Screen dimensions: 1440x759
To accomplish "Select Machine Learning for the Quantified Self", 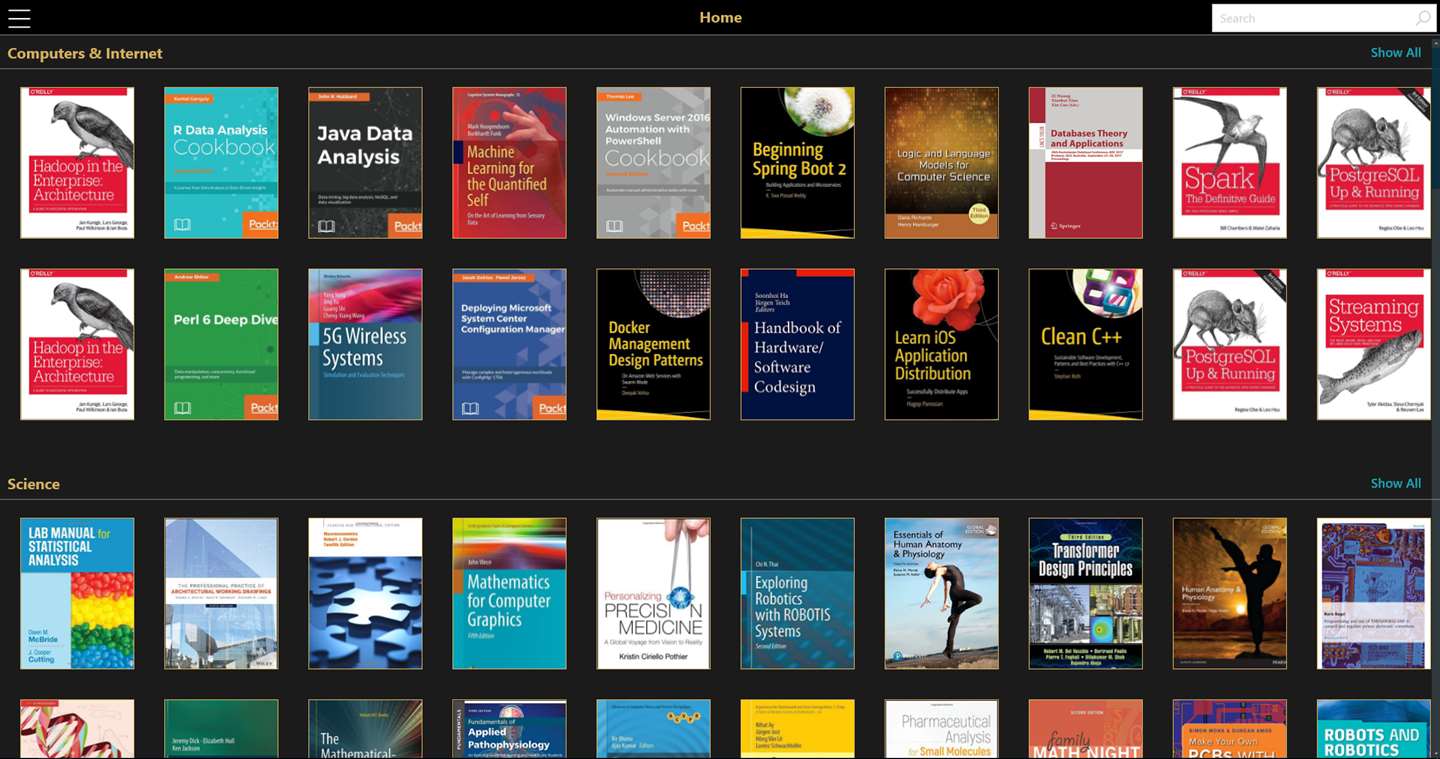I will click(x=509, y=163).
